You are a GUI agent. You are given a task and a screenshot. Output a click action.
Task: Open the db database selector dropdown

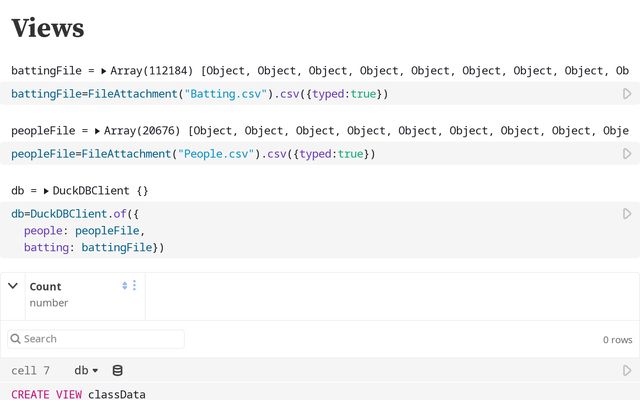pos(86,371)
